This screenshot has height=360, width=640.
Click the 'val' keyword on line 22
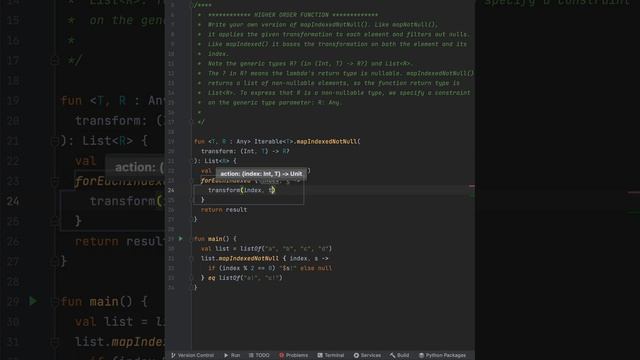pyautogui.click(x=206, y=171)
